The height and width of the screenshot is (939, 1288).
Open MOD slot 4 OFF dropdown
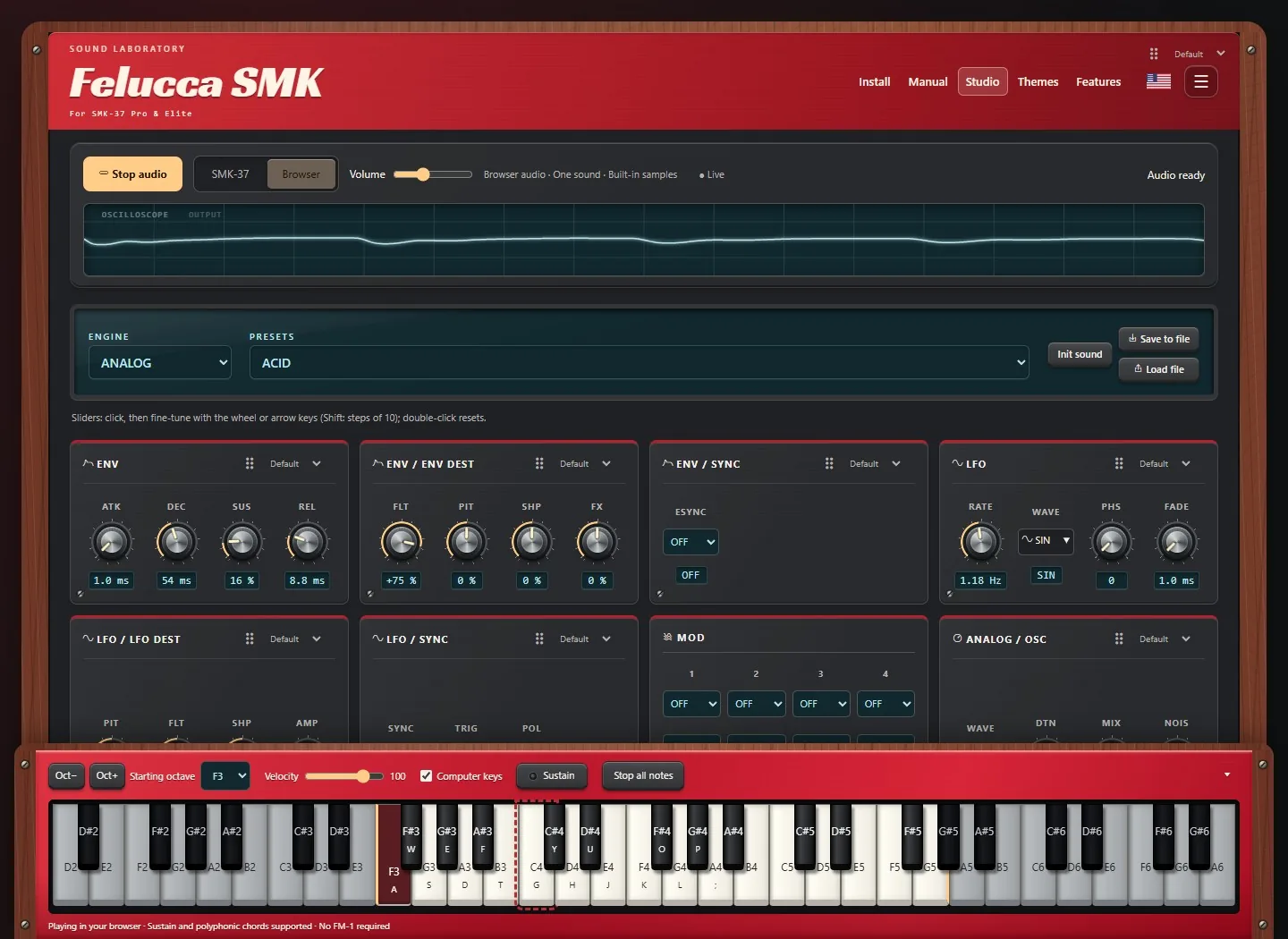885,704
